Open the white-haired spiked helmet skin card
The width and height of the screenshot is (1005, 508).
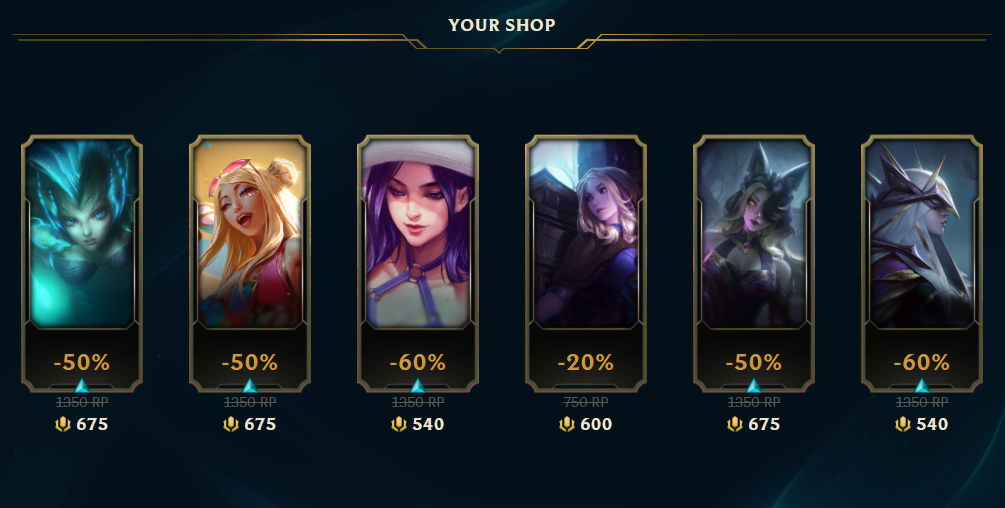pyautogui.click(x=922, y=263)
